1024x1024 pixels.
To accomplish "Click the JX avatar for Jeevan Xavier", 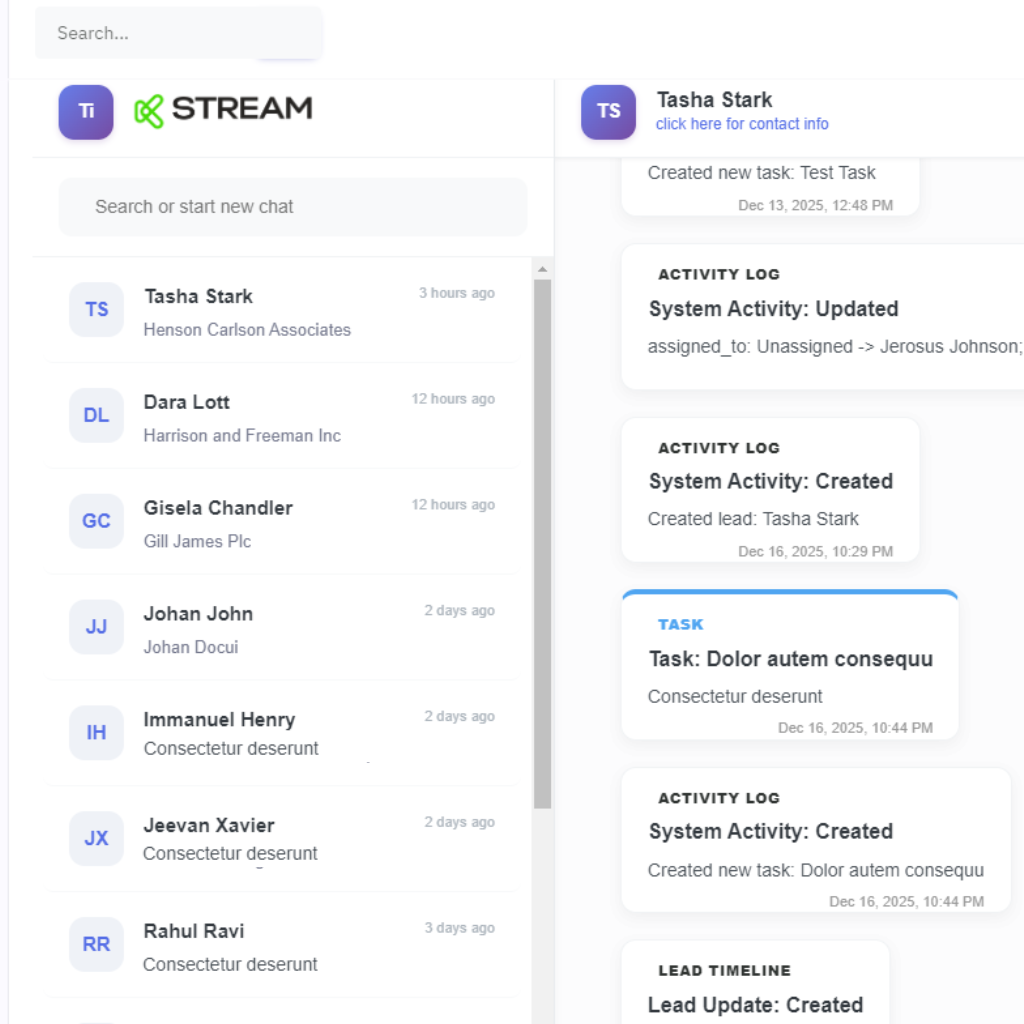I will coord(96,838).
